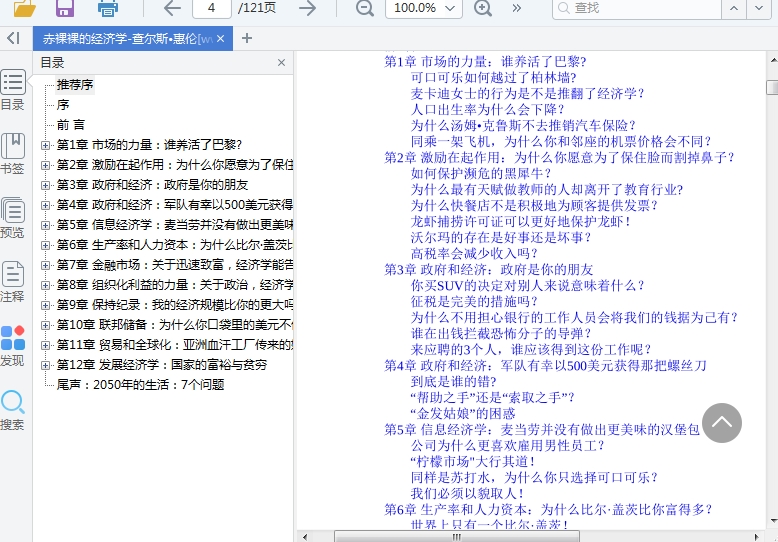Expand 第5章 信息经济学 tree node
Viewport: 778px width, 542px height.
(x=46, y=225)
